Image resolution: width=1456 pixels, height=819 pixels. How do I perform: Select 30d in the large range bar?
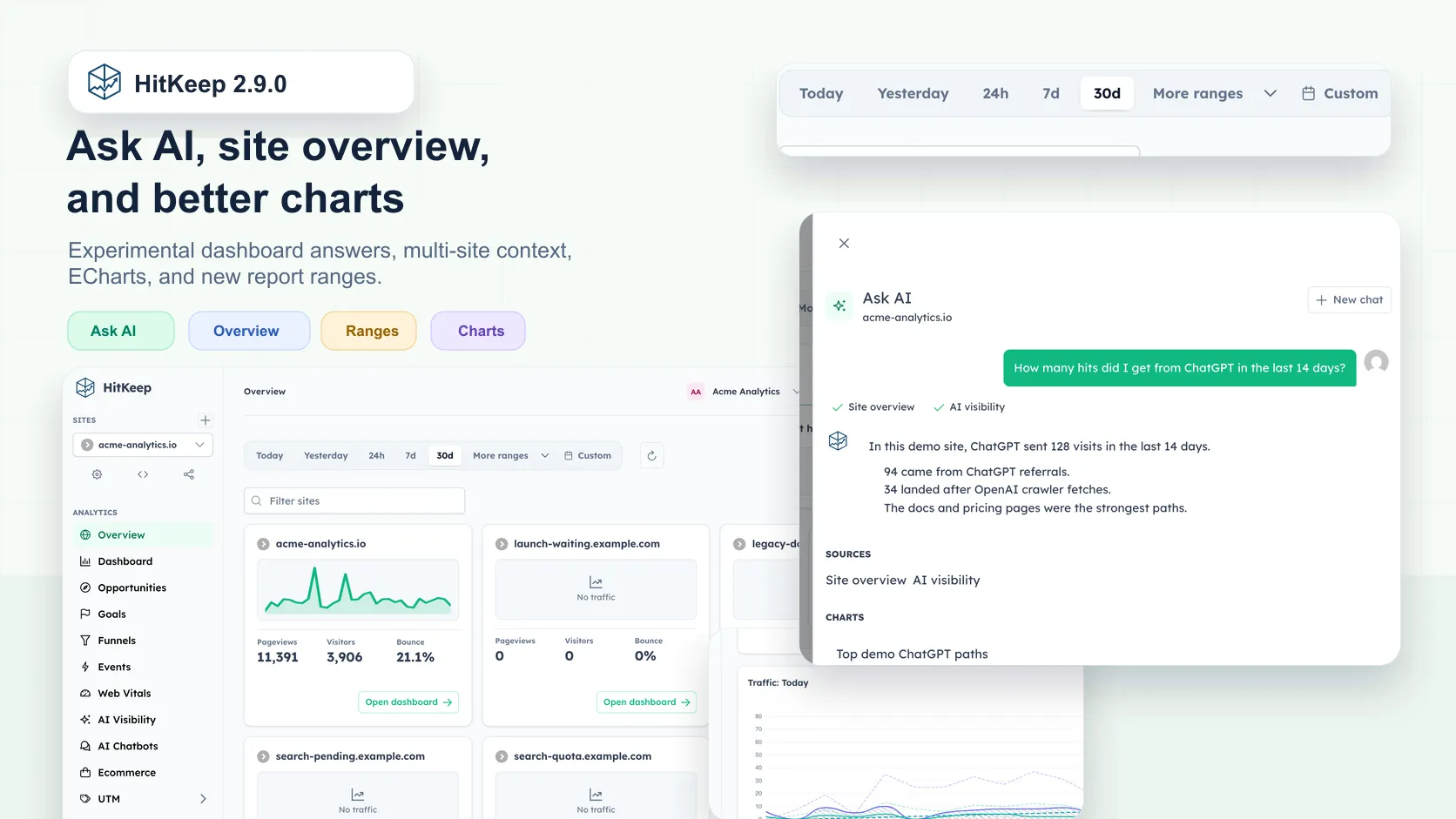[x=1107, y=93]
